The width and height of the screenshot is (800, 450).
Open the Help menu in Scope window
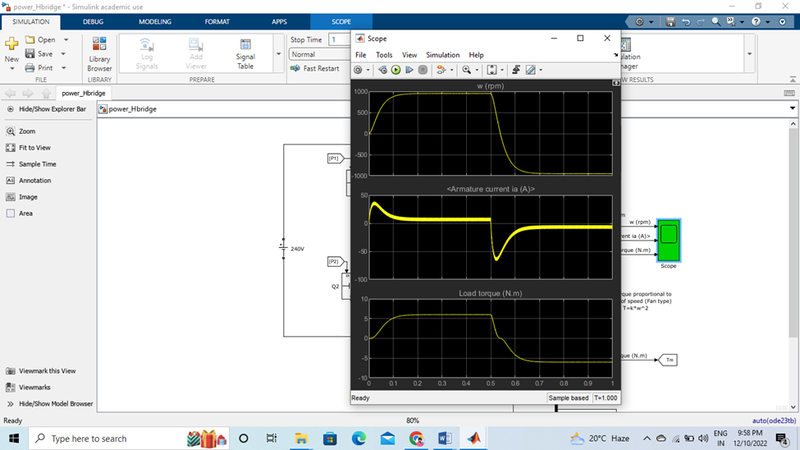click(476, 55)
